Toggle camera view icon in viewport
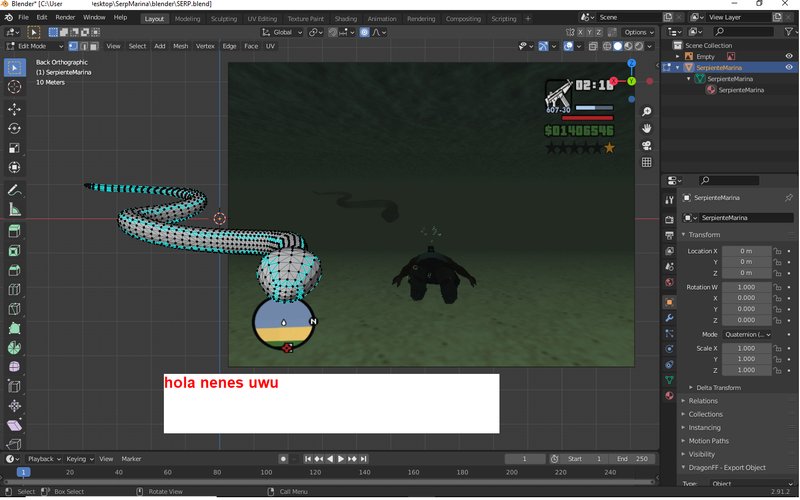 [x=646, y=145]
